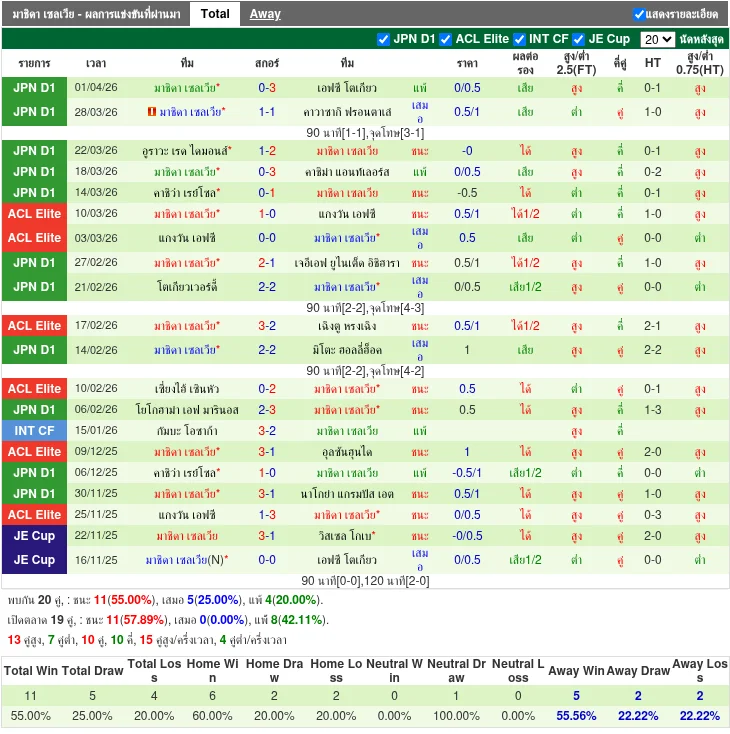Viewport: 730px width, 734px height.
Task: Toggle the INT CF filter checkbox
Action: 519,39
